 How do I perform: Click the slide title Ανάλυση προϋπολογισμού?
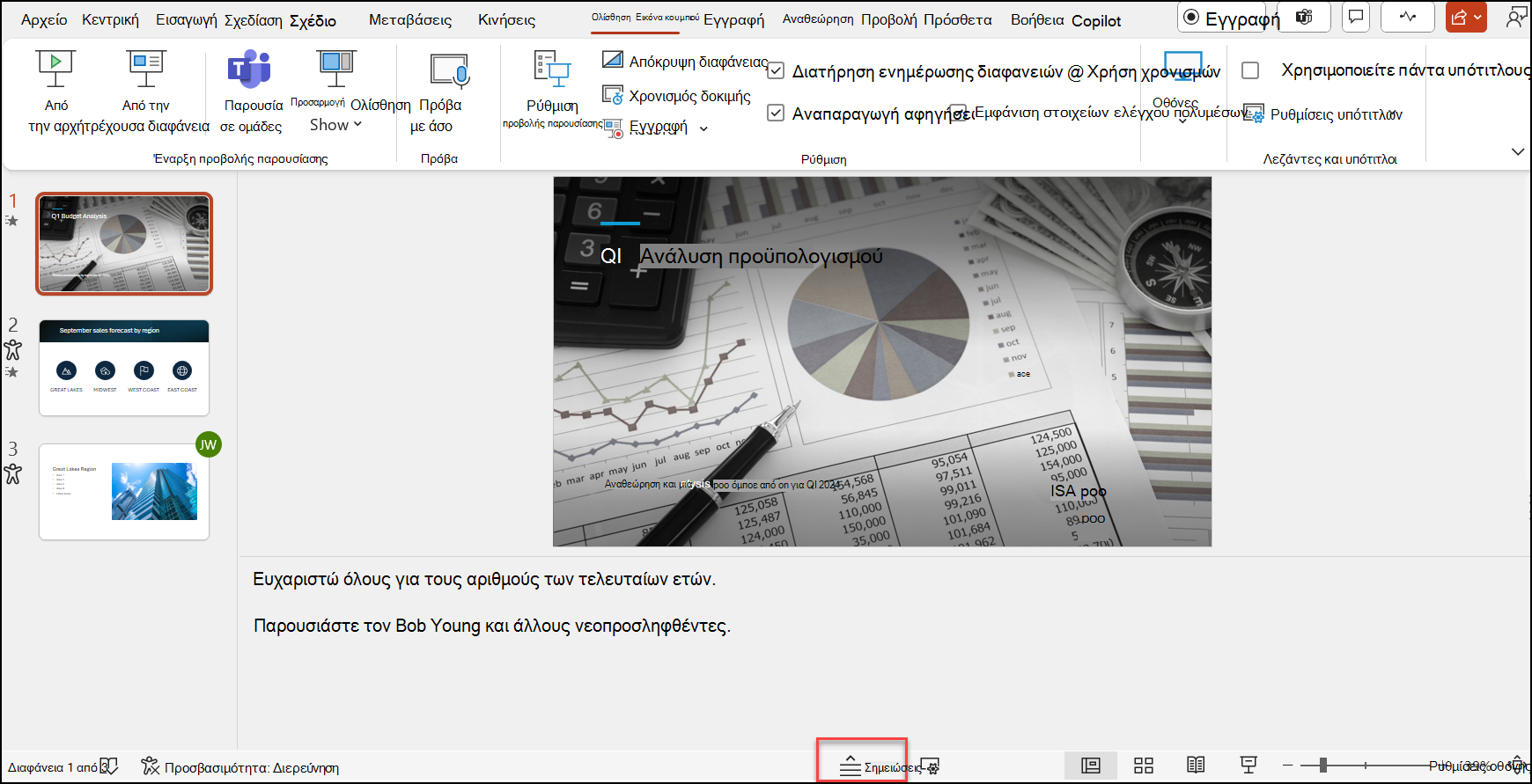[761, 256]
